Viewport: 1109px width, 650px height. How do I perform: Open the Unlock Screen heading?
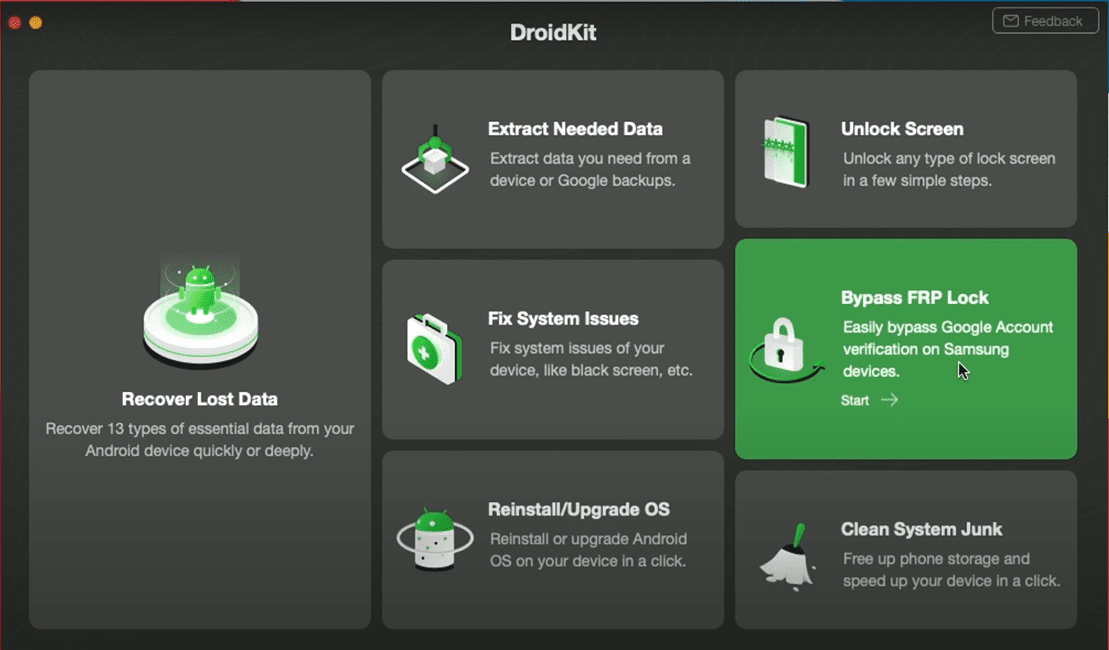(x=902, y=129)
